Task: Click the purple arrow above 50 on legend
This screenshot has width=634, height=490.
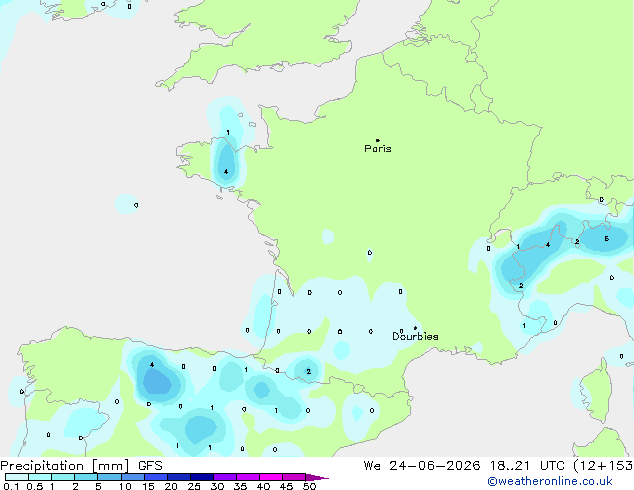Action: tap(317, 477)
